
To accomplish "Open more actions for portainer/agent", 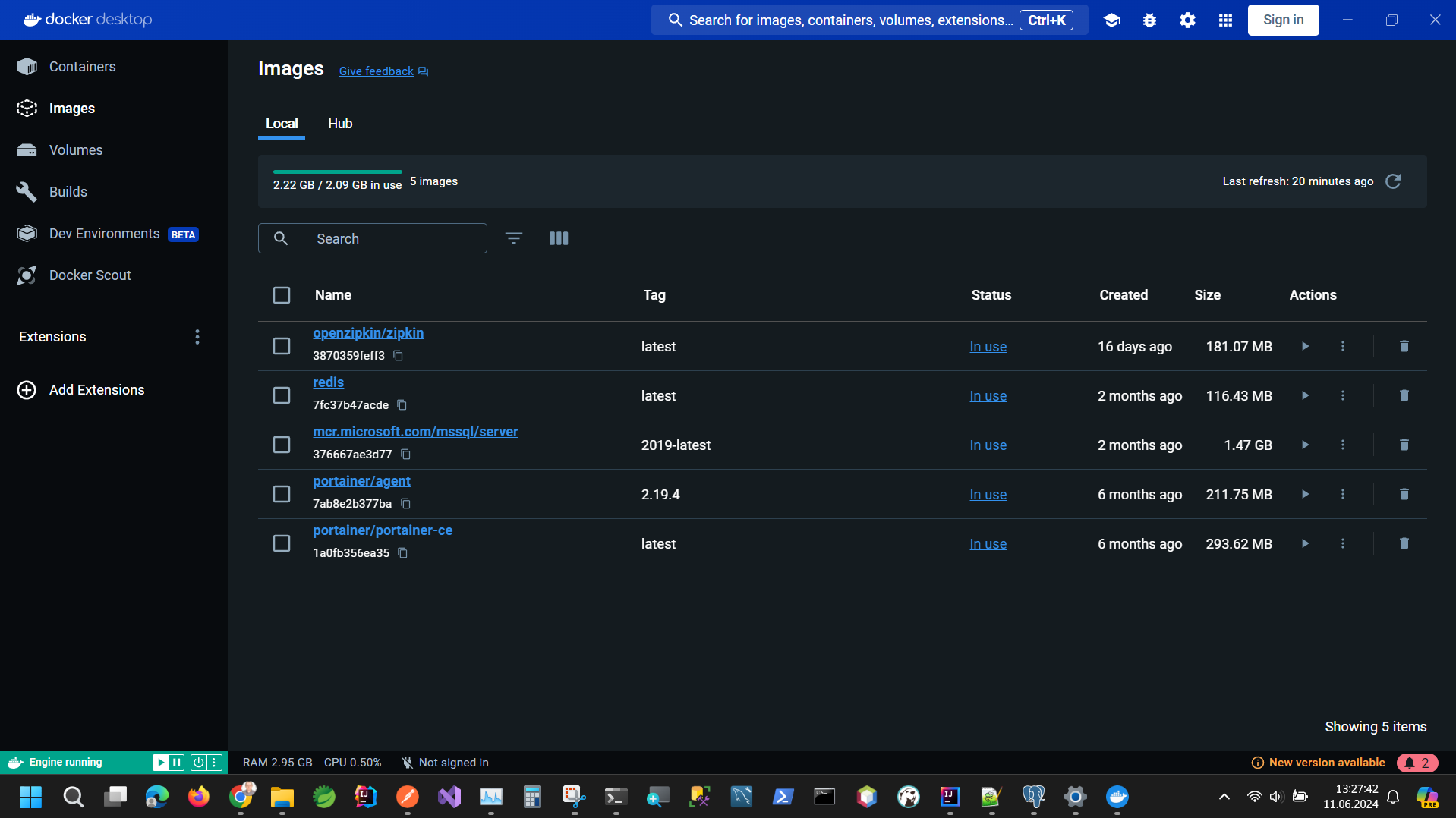I will click(x=1343, y=494).
